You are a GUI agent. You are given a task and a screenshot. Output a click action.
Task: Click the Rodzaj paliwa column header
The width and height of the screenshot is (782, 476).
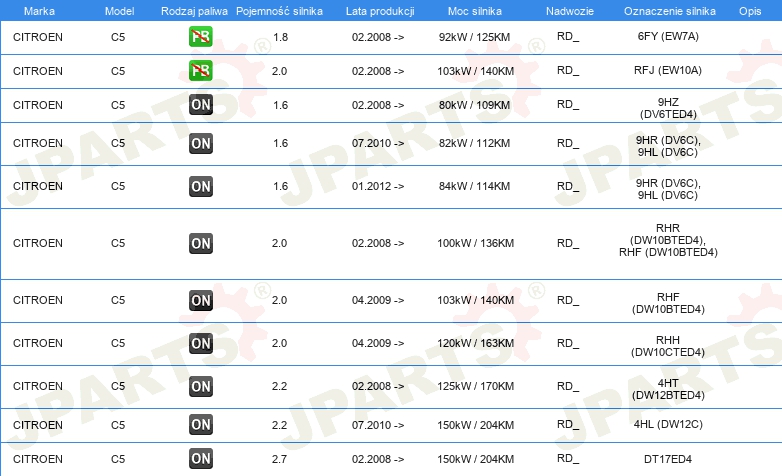pyautogui.click(x=194, y=11)
